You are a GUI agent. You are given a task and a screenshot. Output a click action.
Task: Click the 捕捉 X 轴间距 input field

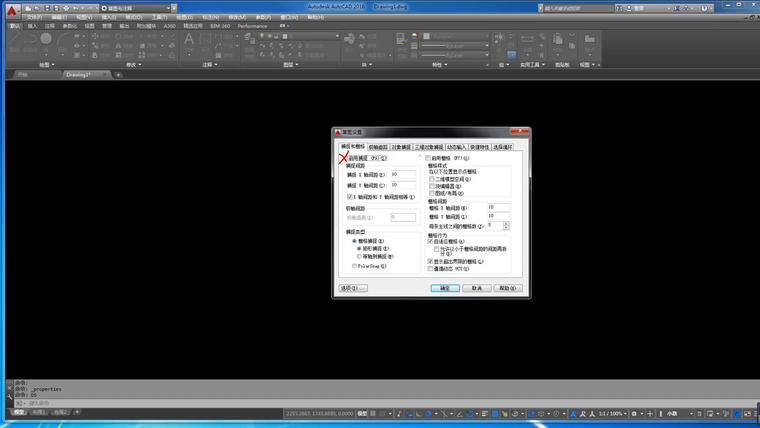point(402,174)
